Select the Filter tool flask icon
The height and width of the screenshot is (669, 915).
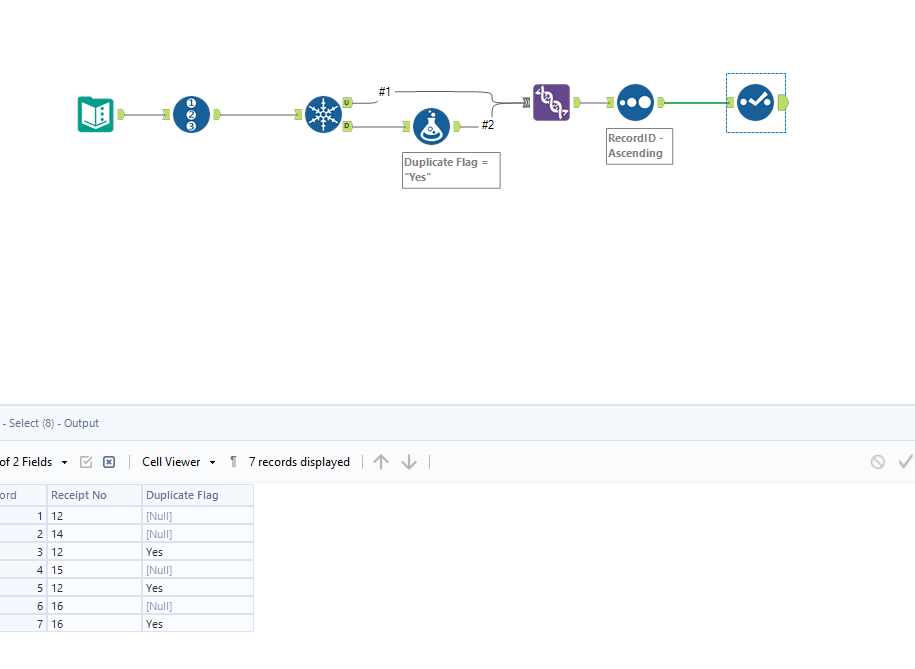431,126
